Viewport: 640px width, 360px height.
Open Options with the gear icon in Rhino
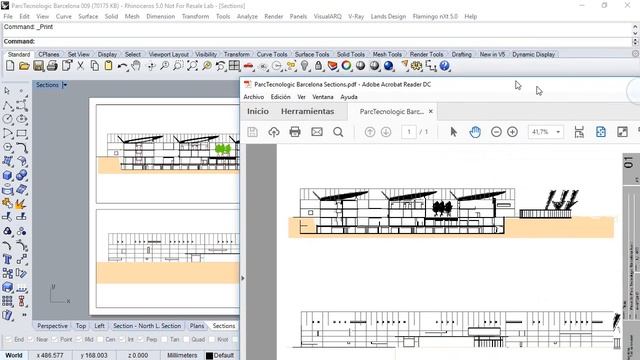[x=416, y=66]
